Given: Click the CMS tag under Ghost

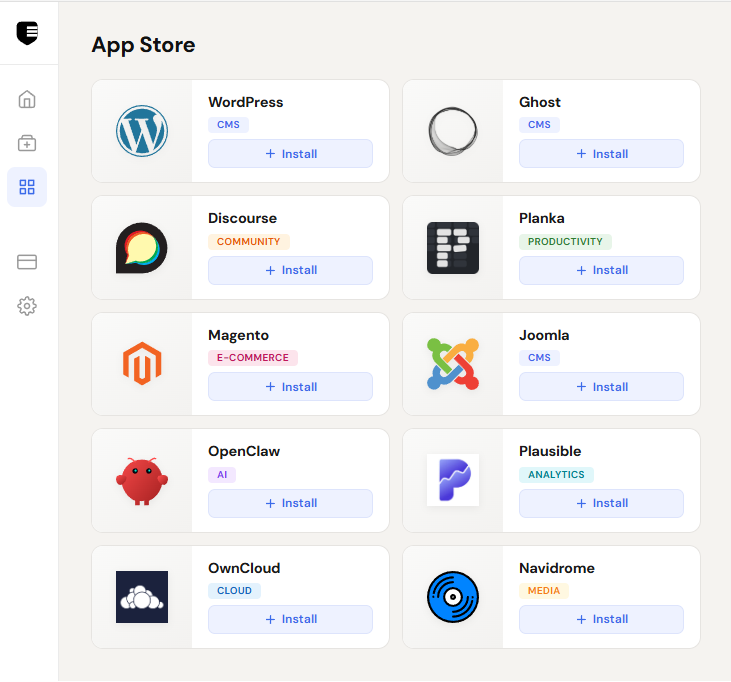Looking at the screenshot, I should (539, 124).
